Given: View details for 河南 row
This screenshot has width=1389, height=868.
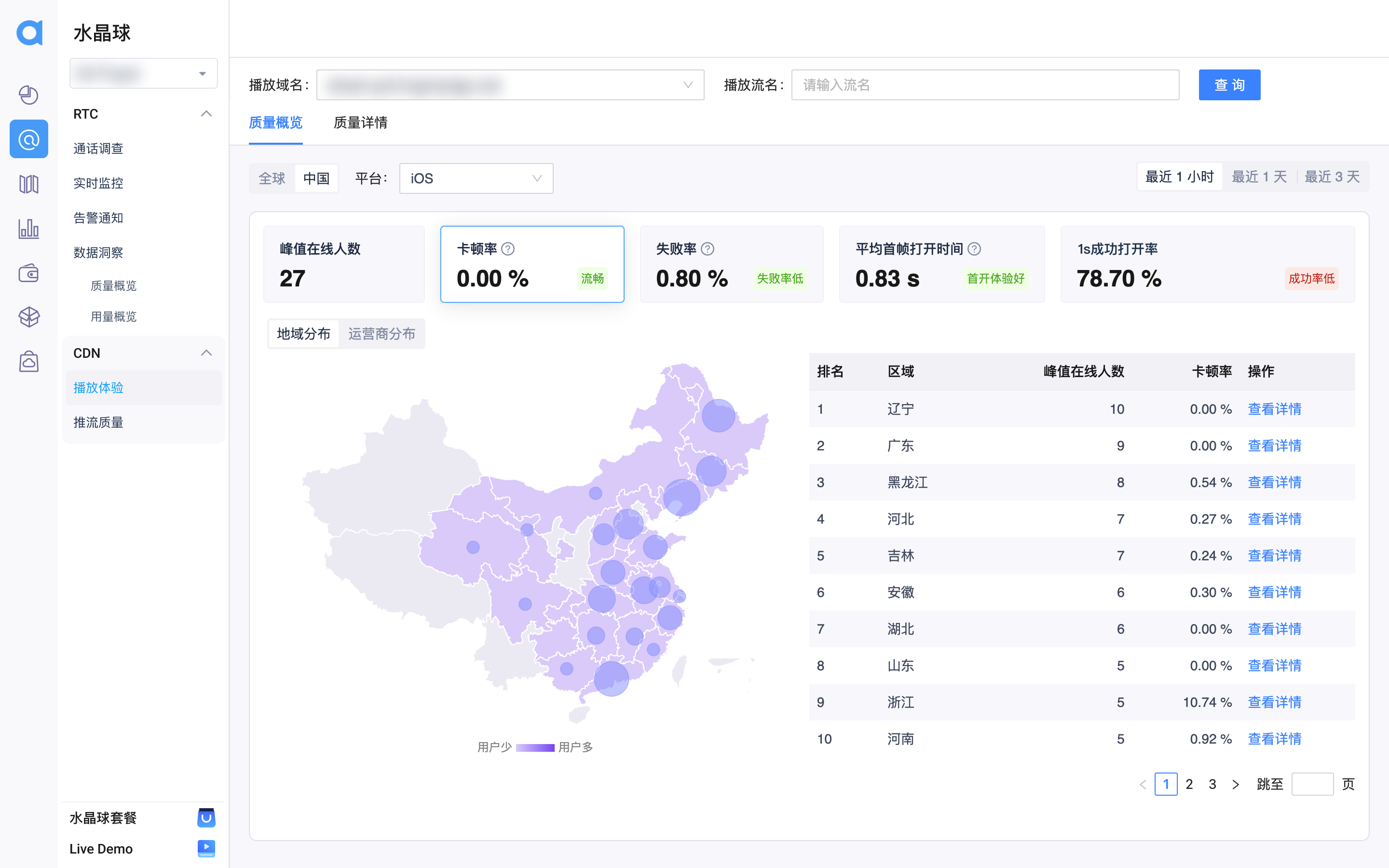Looking at the screenshot, I should (1274, 739).
